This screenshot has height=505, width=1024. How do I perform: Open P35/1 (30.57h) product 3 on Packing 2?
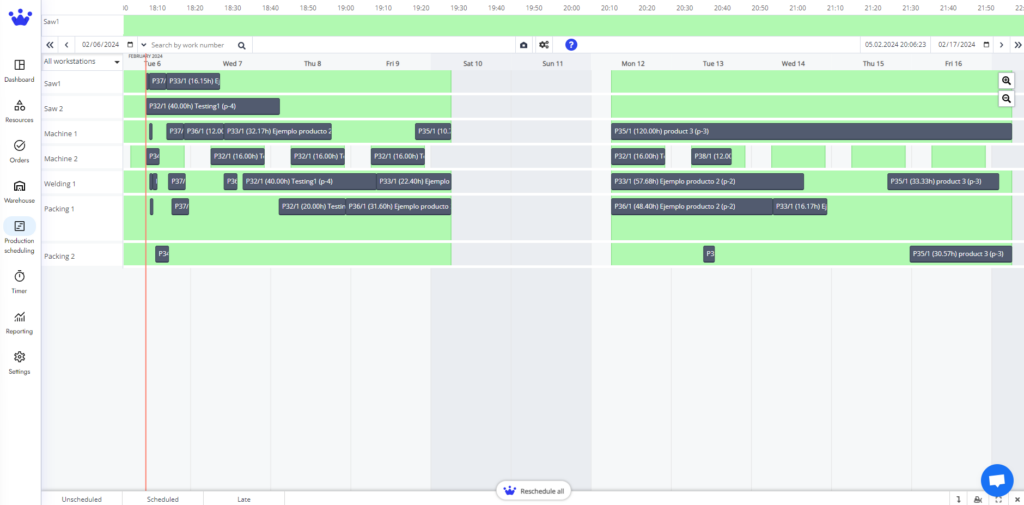point(961,254)
